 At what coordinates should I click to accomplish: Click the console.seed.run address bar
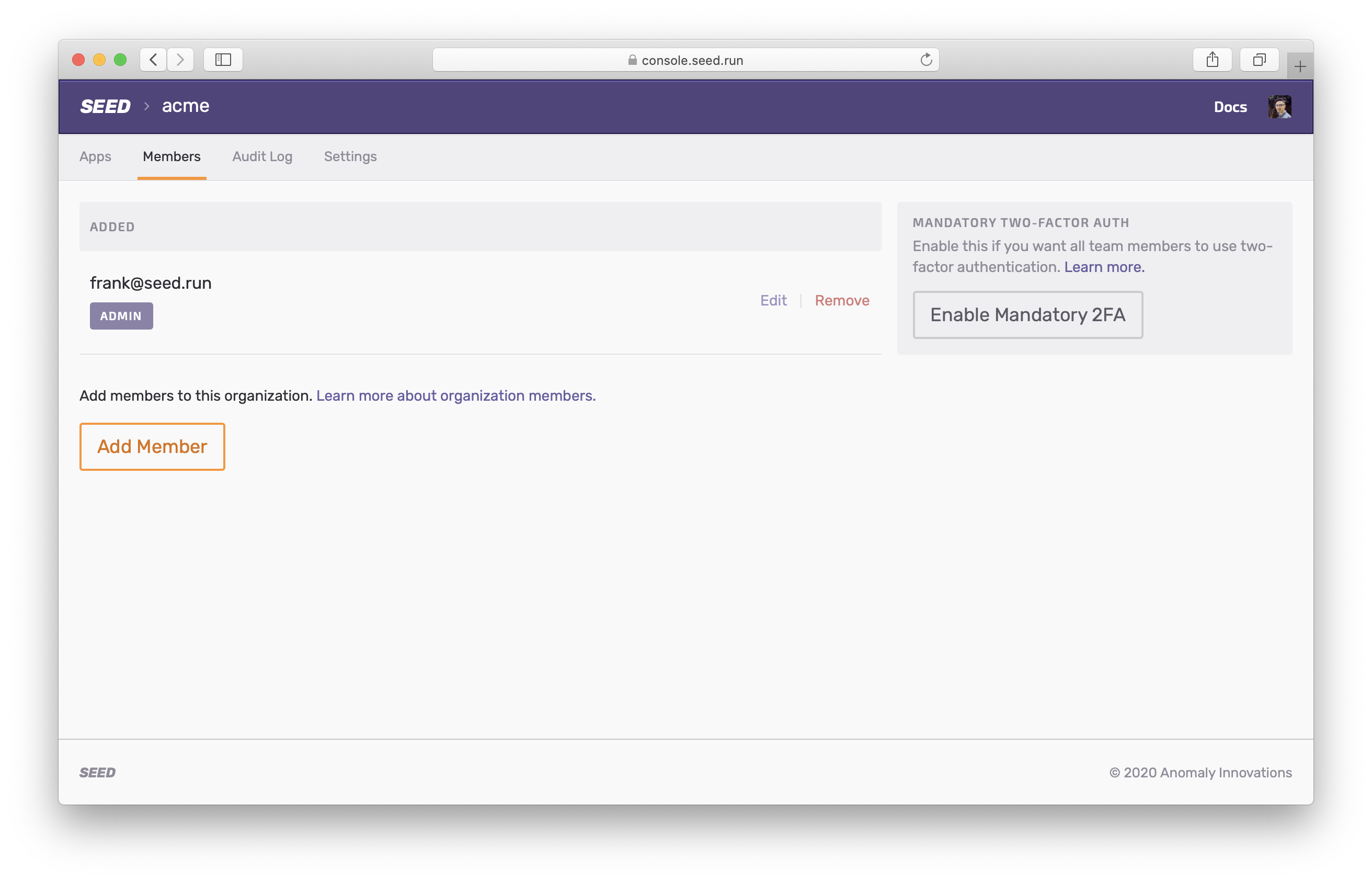tap(685, 60)
